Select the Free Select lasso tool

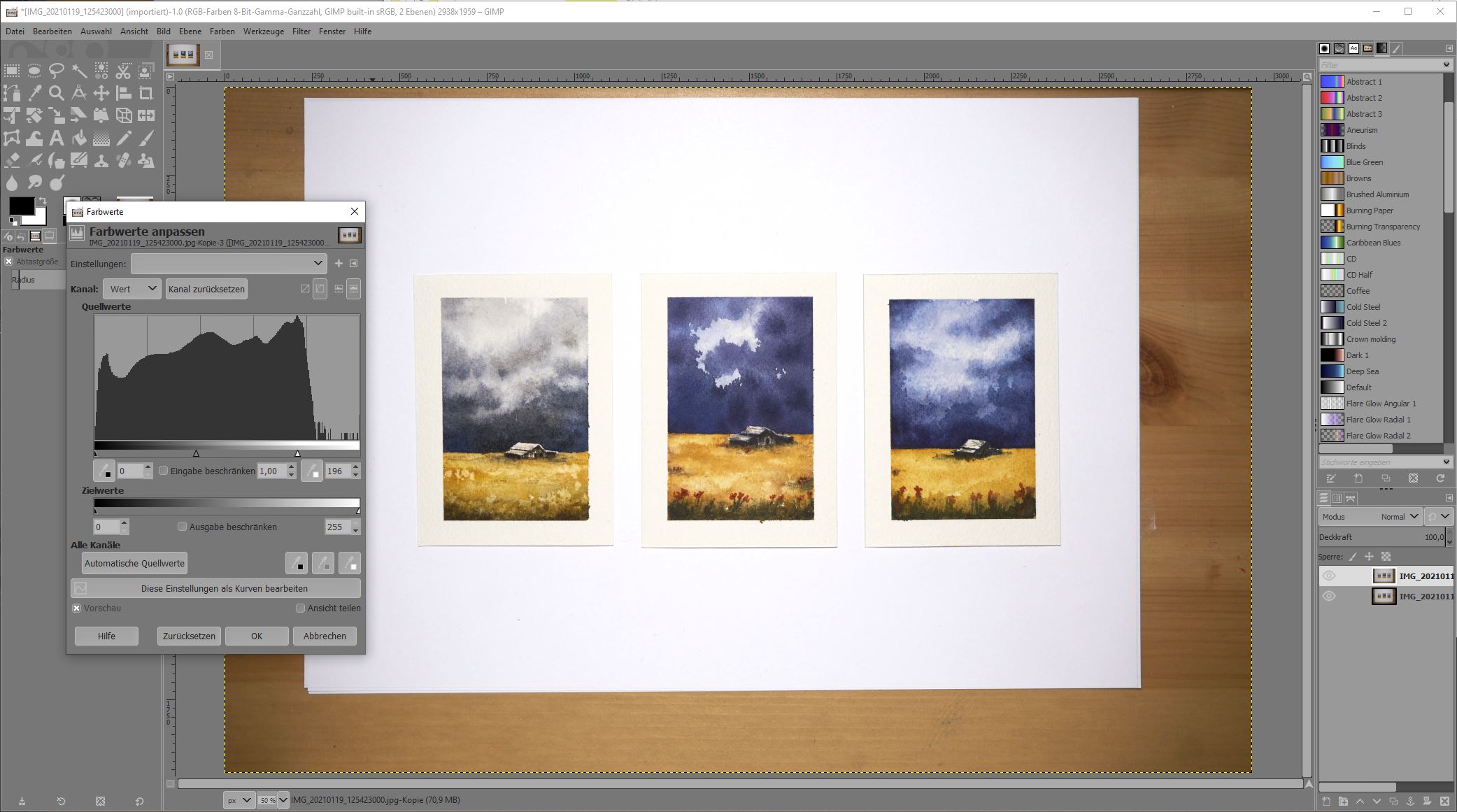coord(57,71)
